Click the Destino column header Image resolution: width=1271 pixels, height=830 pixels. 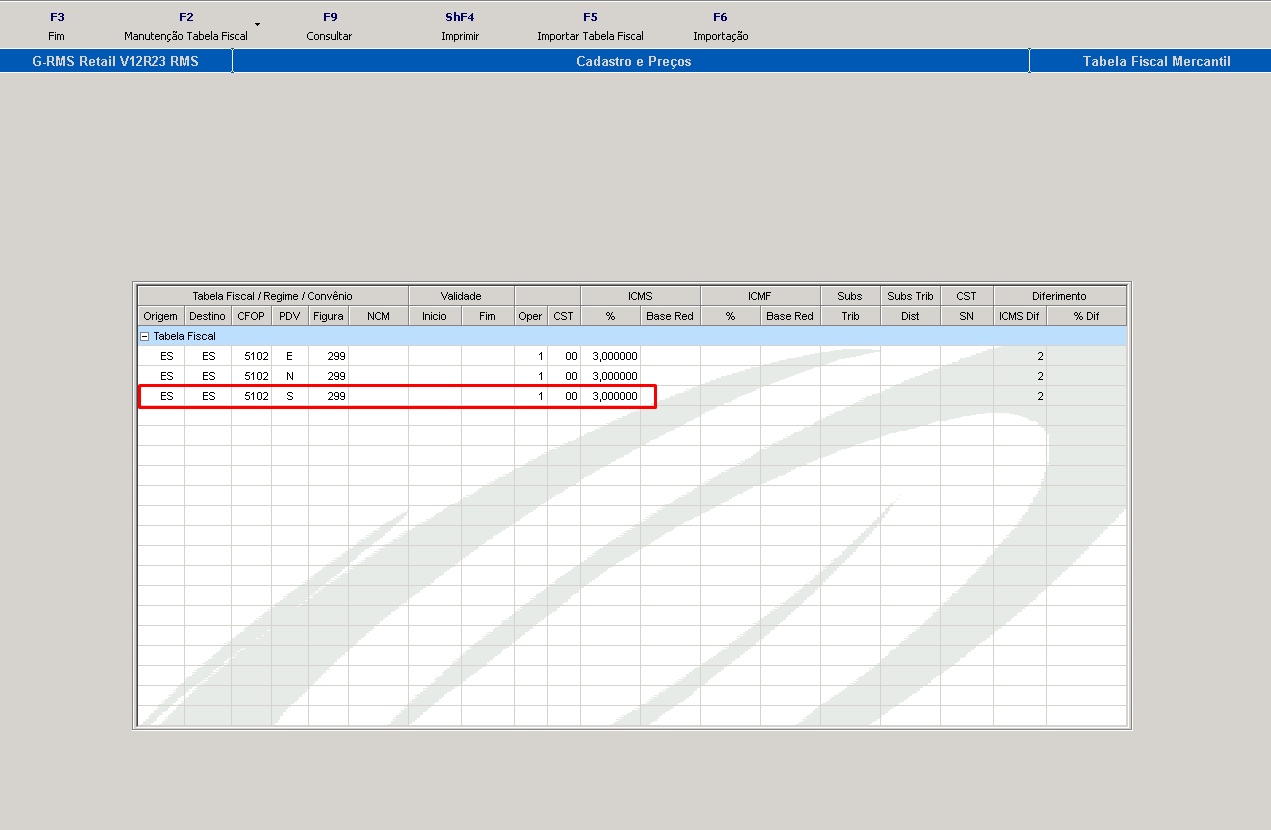[208, 316]
